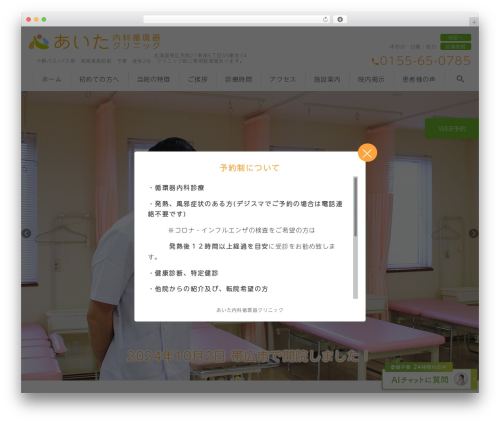
Task: Click the ・他院からの紹介及び、転院希望の方 line
Action: click(x=208, y=289)
